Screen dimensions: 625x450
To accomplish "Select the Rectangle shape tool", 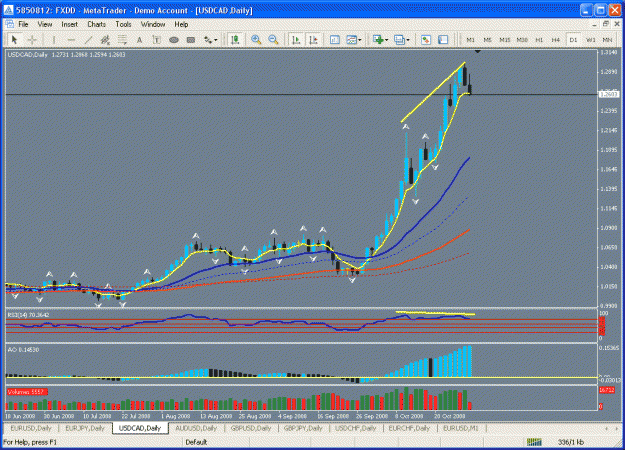I will [191, 40].
